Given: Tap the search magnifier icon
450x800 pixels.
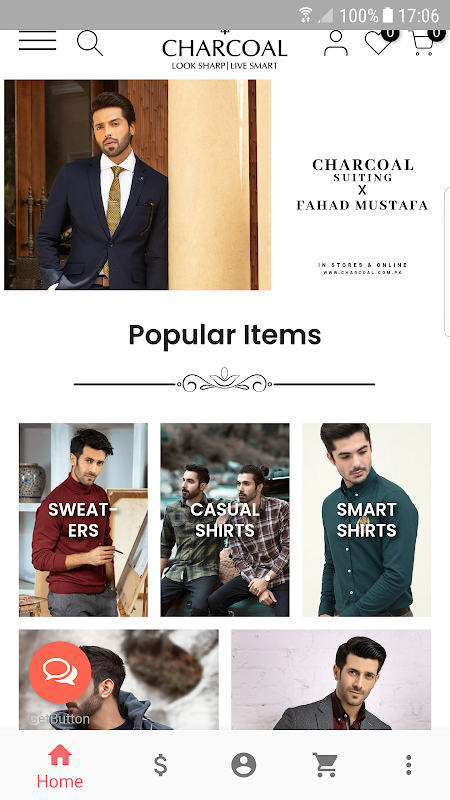Looking at the screenshot, I should pos(90,43).
